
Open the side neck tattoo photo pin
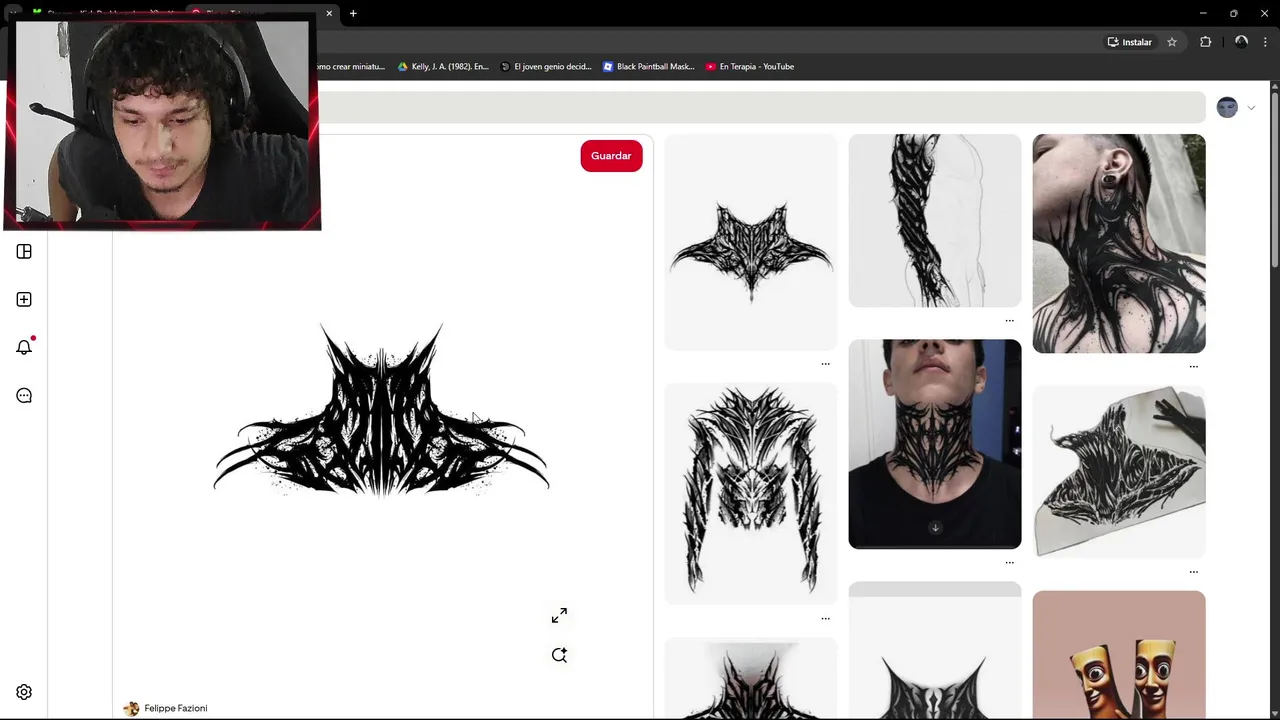[1119, 243]
